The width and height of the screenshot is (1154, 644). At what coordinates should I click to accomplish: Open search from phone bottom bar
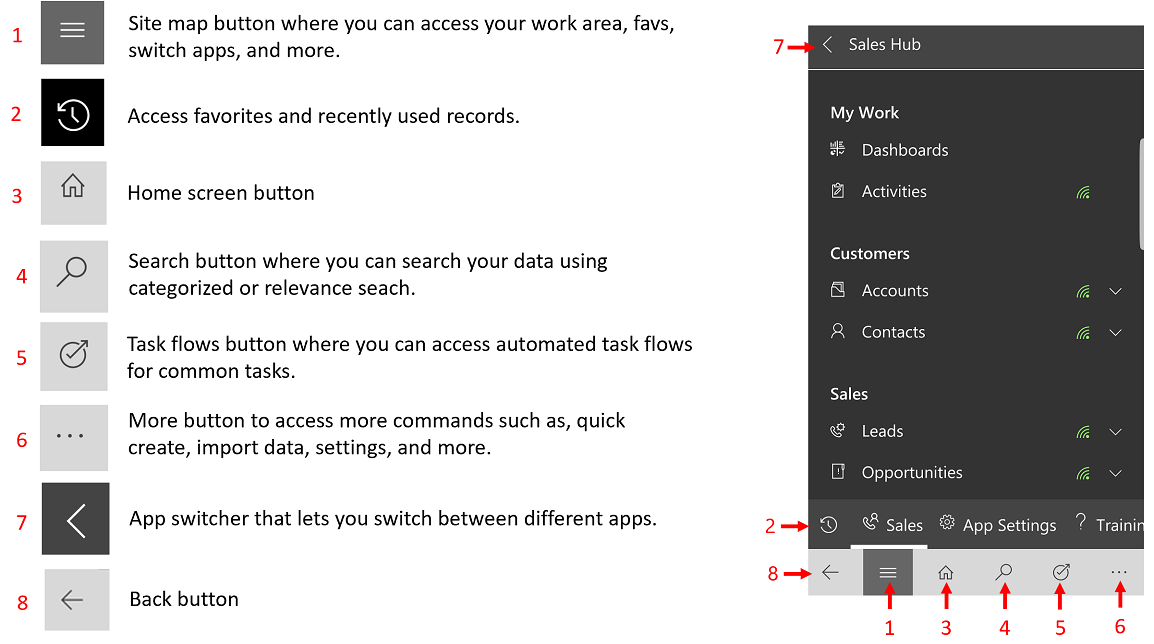1004,572
